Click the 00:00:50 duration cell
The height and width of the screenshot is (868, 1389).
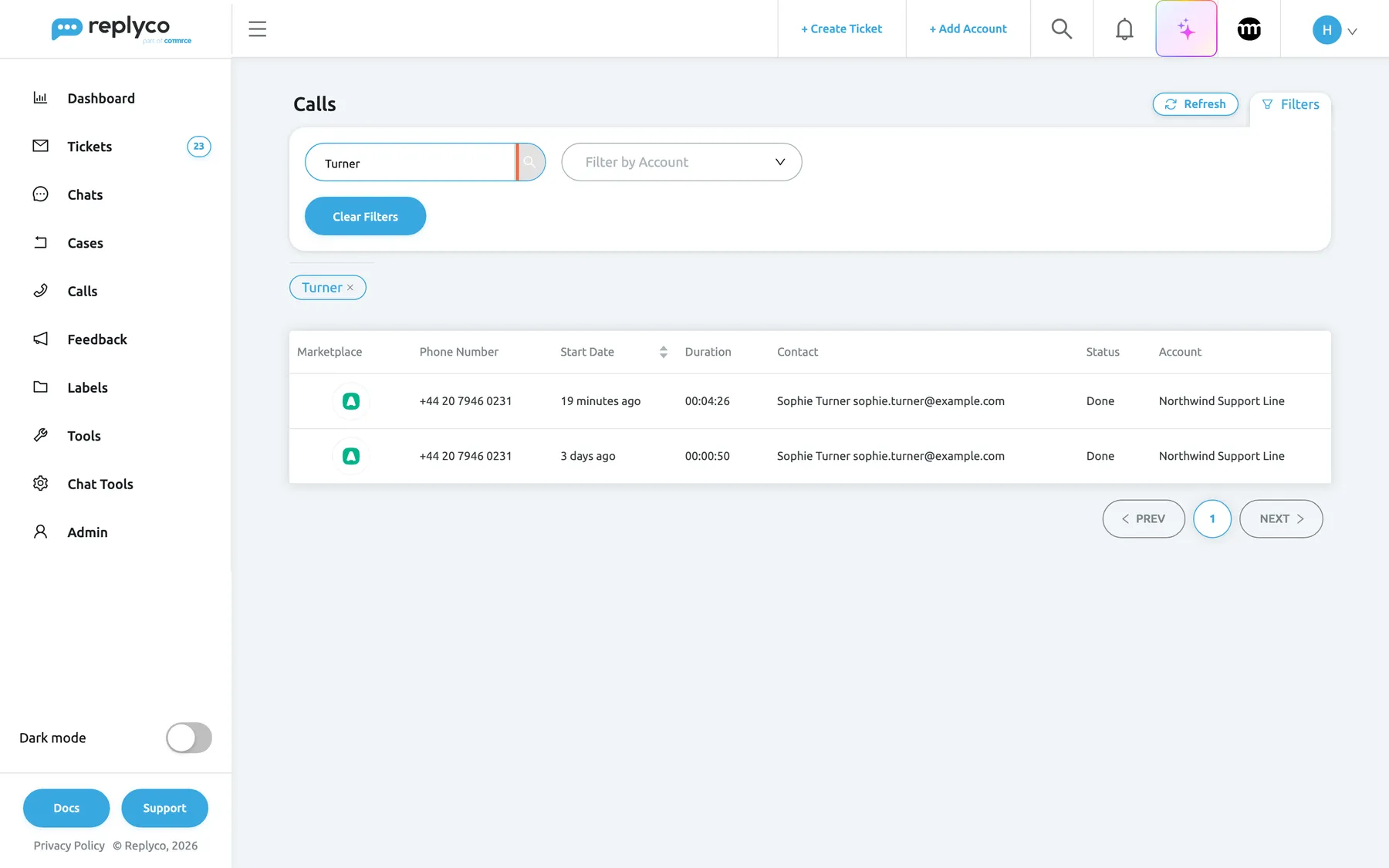point(708,456)
